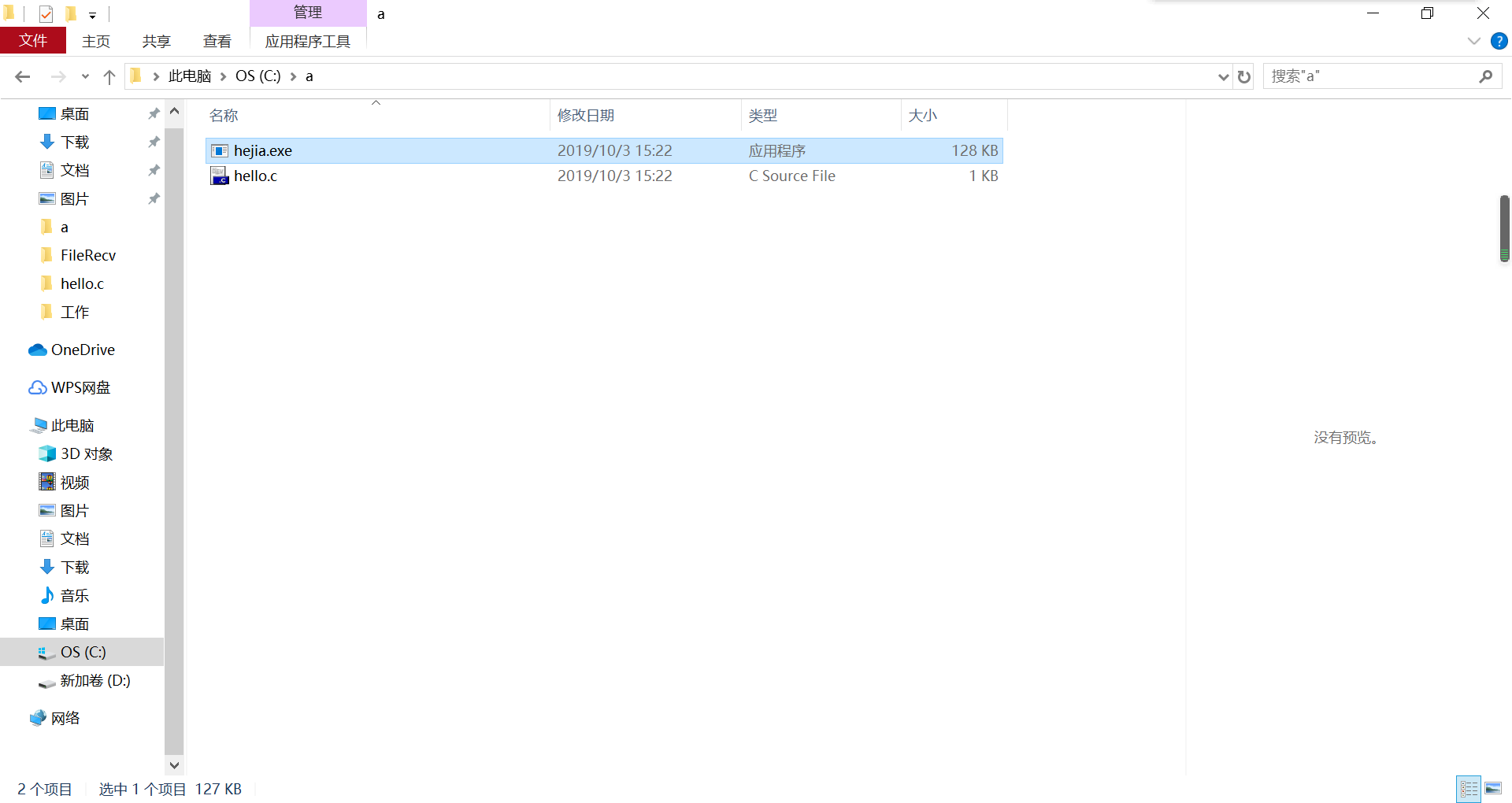Image resolution: width=1512 pixels, height=803 pixels.
Task: Expand the 此电脑 breadcrumb arrow
Action: [223, 76]
